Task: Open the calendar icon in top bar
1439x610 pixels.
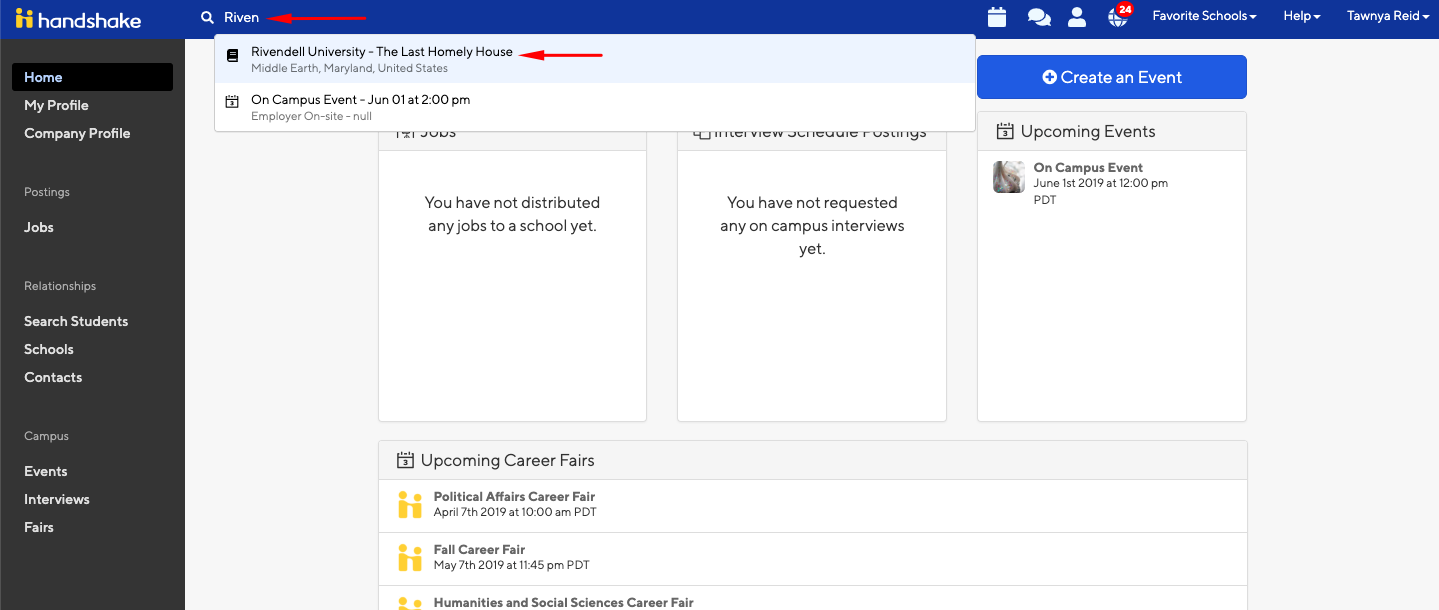Action: (x=997, y=17)
